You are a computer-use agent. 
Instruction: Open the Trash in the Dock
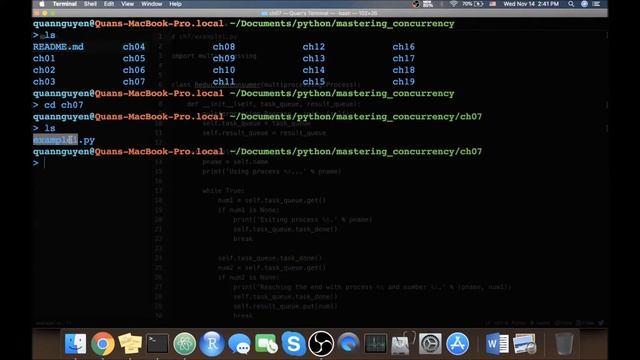point(564,343)
